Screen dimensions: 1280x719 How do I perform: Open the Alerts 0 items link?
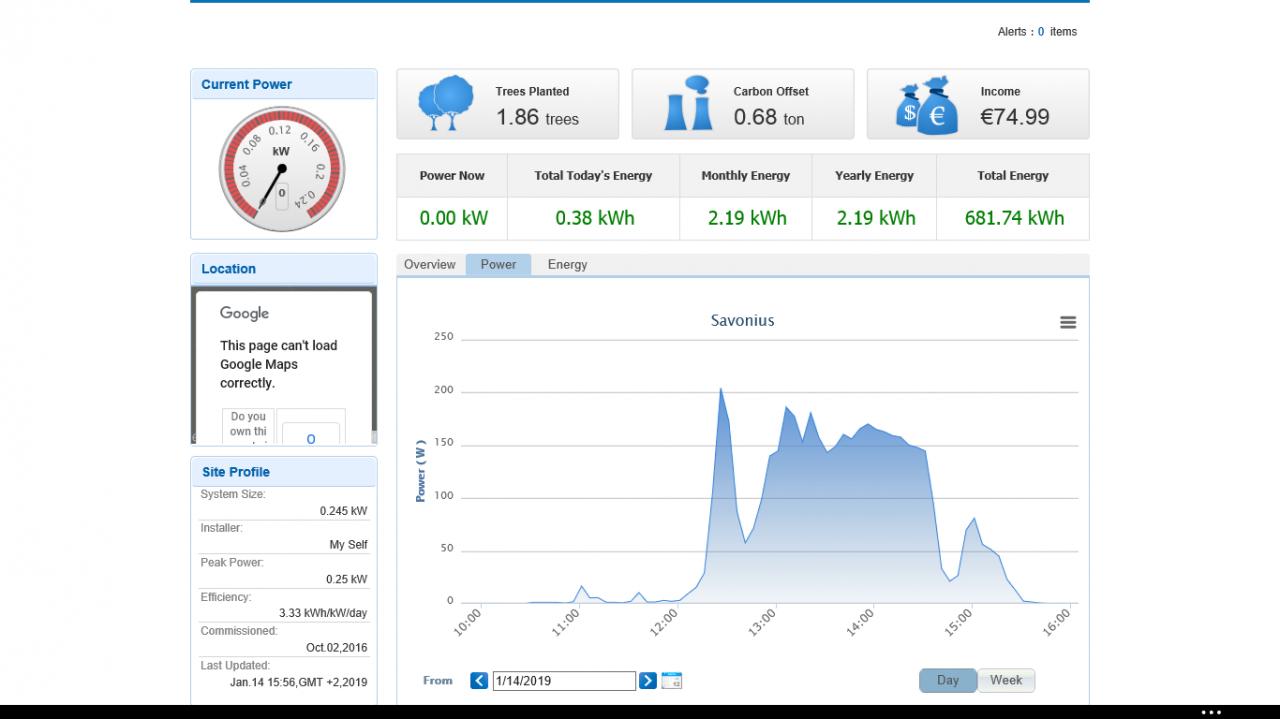(x=1037, y=32)
